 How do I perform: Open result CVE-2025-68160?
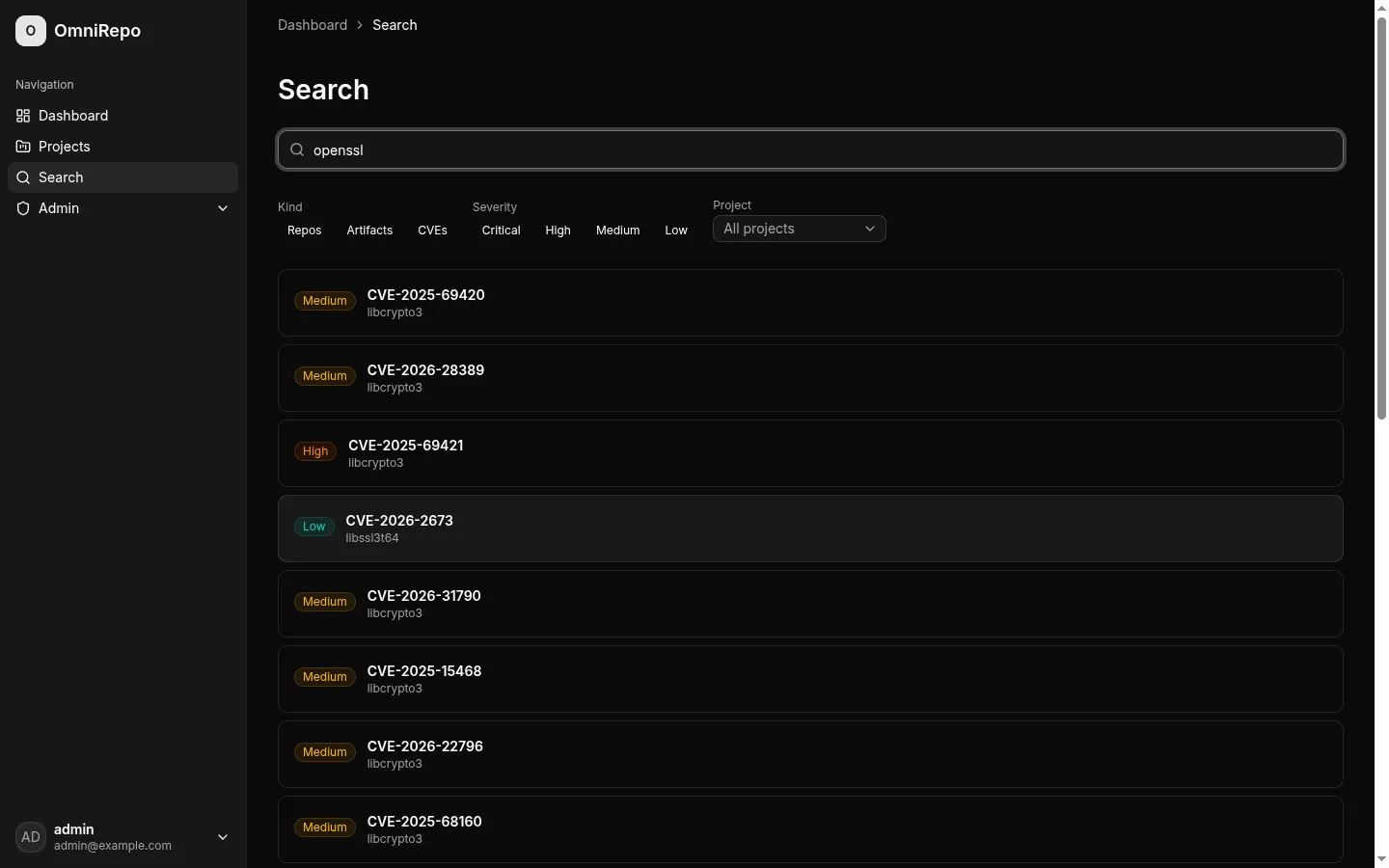click(810, 829)
